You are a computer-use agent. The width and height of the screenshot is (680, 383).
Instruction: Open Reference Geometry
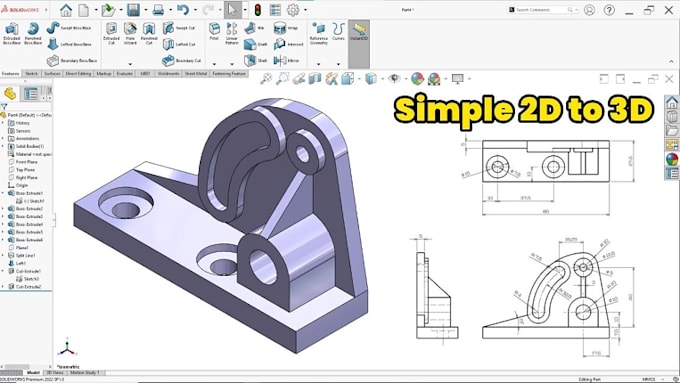(x=319, y=33)
